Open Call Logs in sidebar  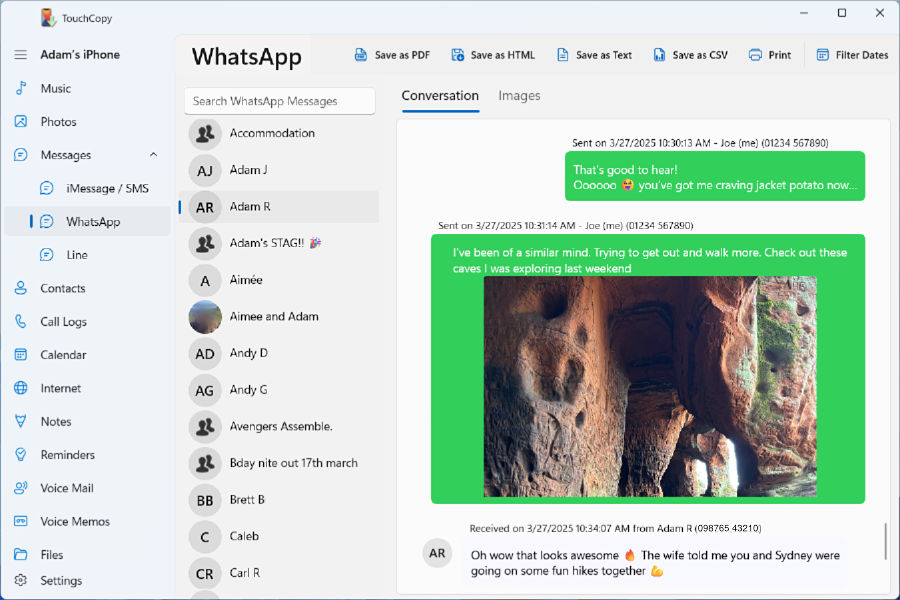tap(63, 322)
